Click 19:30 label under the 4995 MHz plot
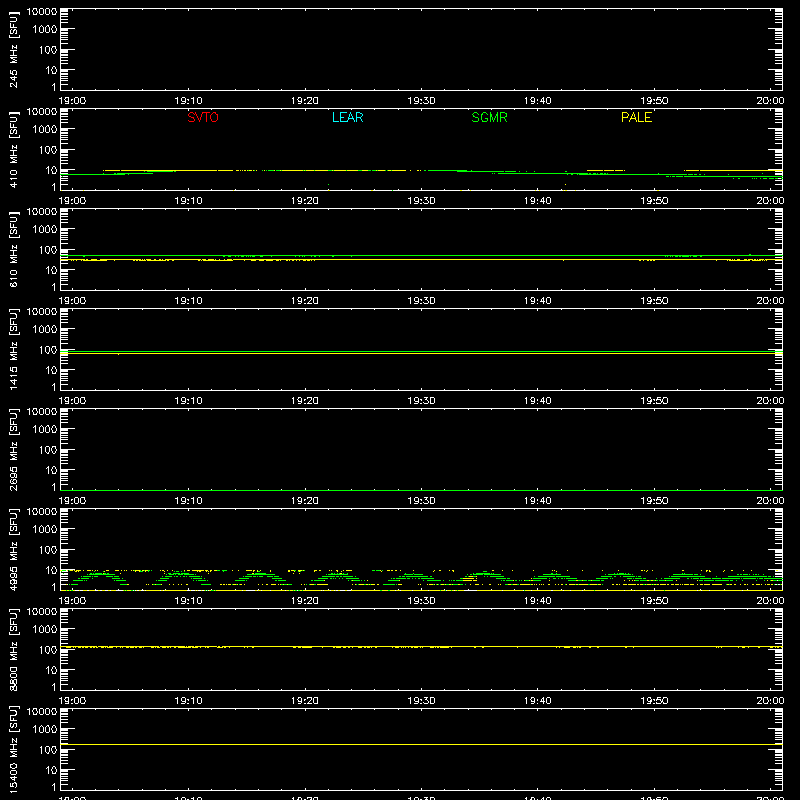The width and height of the screenshot is (800, 800). click(x=421, y=601)
